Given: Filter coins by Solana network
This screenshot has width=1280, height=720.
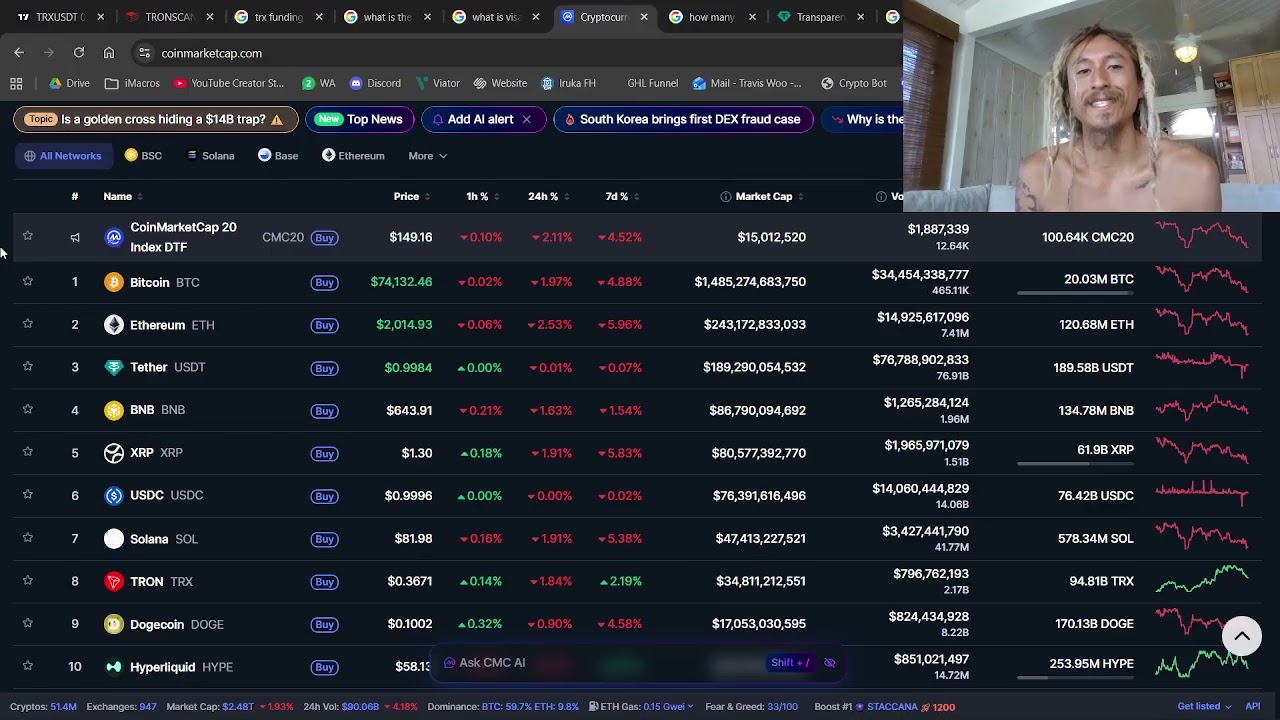Looking at the screenshot, I should tap(209, 156).
